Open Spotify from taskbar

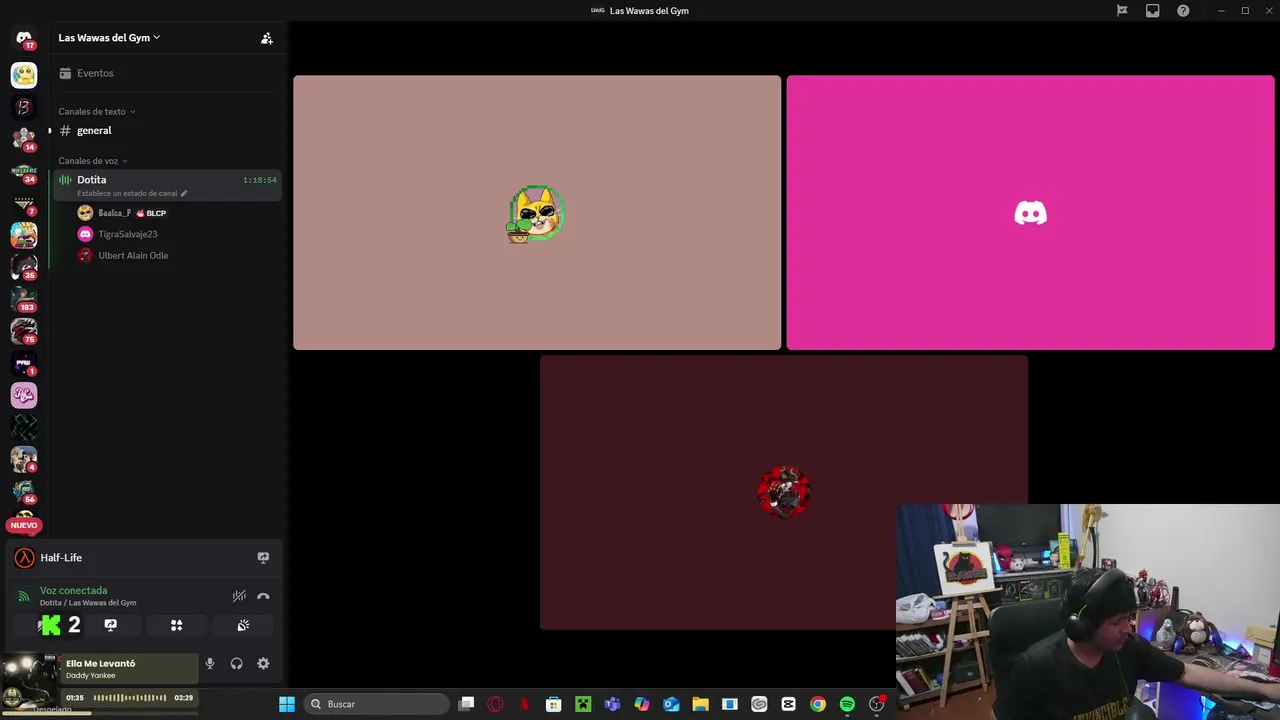(x=847, y=704)
